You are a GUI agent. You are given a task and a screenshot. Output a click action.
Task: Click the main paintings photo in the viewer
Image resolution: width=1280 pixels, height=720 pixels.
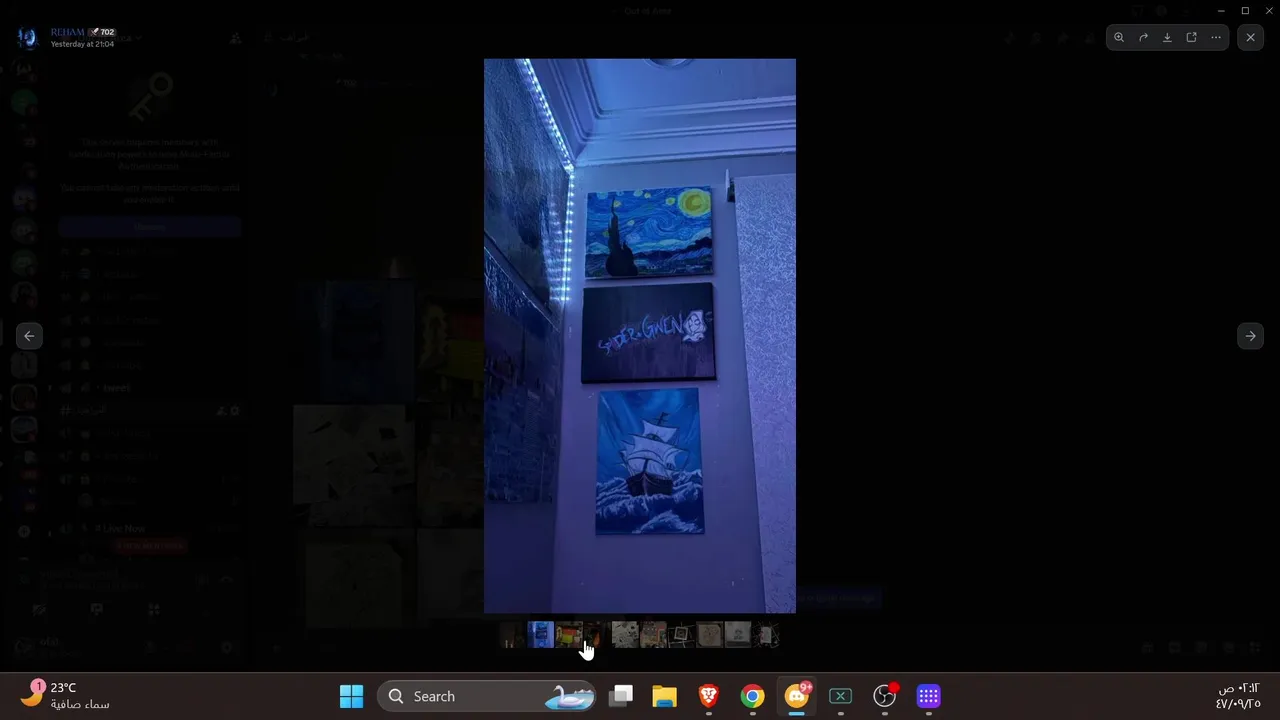tap(640, 335)
